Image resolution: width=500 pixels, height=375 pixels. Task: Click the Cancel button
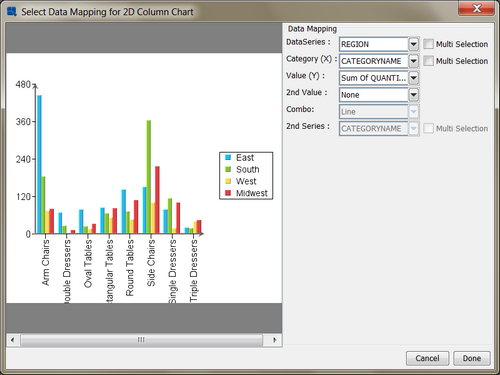[x=427, y=358]
